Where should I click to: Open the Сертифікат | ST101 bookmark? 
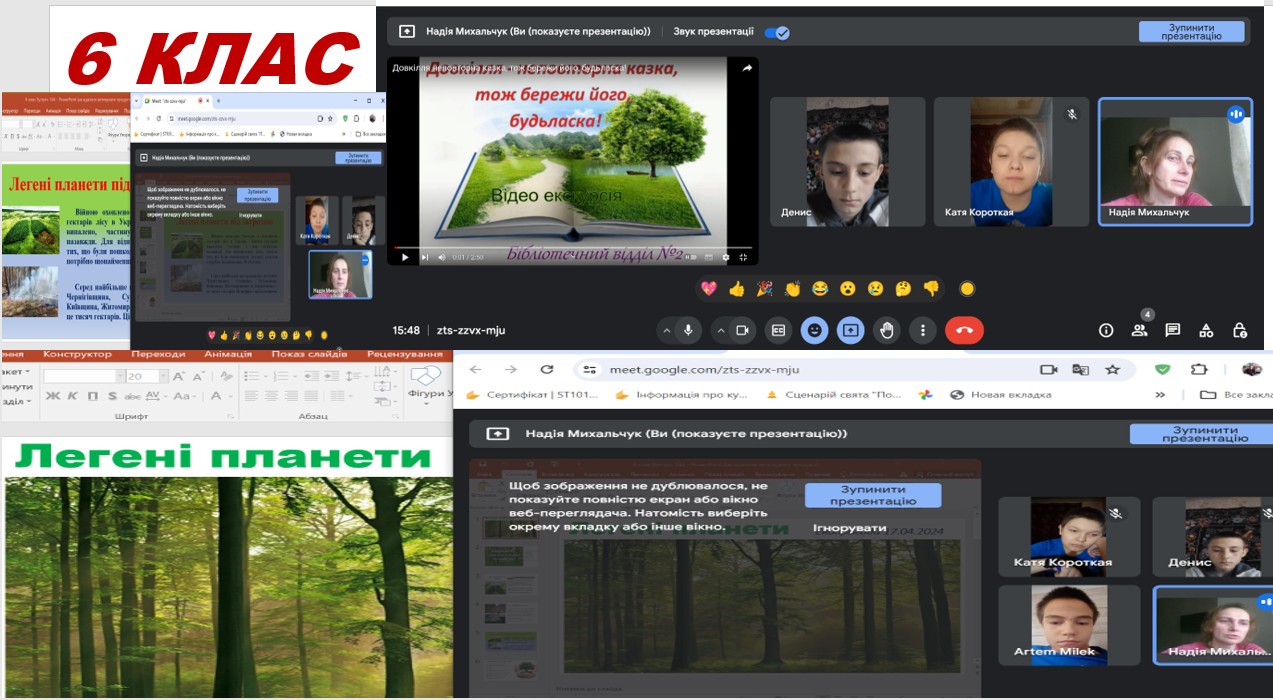coord(532,394)
